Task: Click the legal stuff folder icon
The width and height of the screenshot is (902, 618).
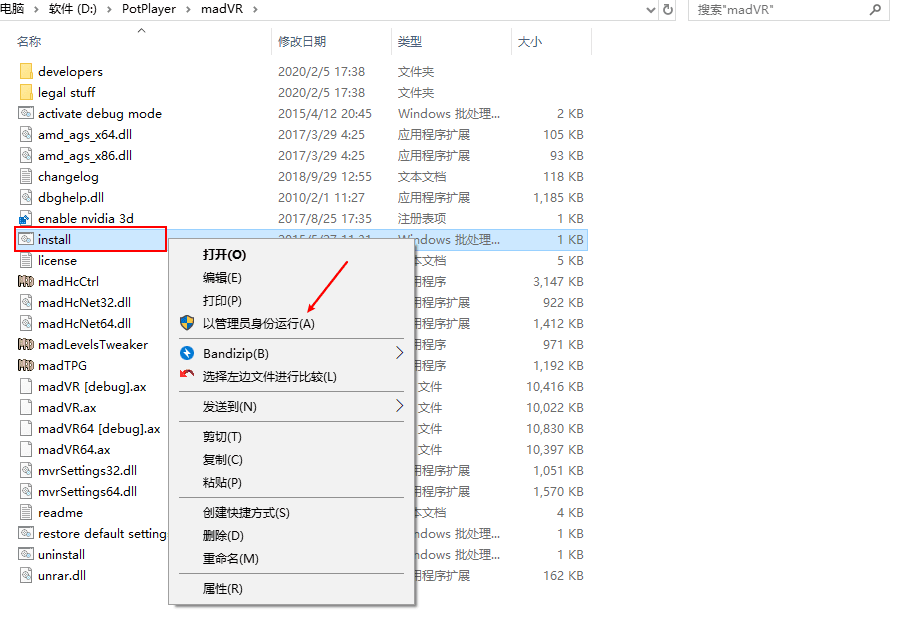Action: (26, 93)
